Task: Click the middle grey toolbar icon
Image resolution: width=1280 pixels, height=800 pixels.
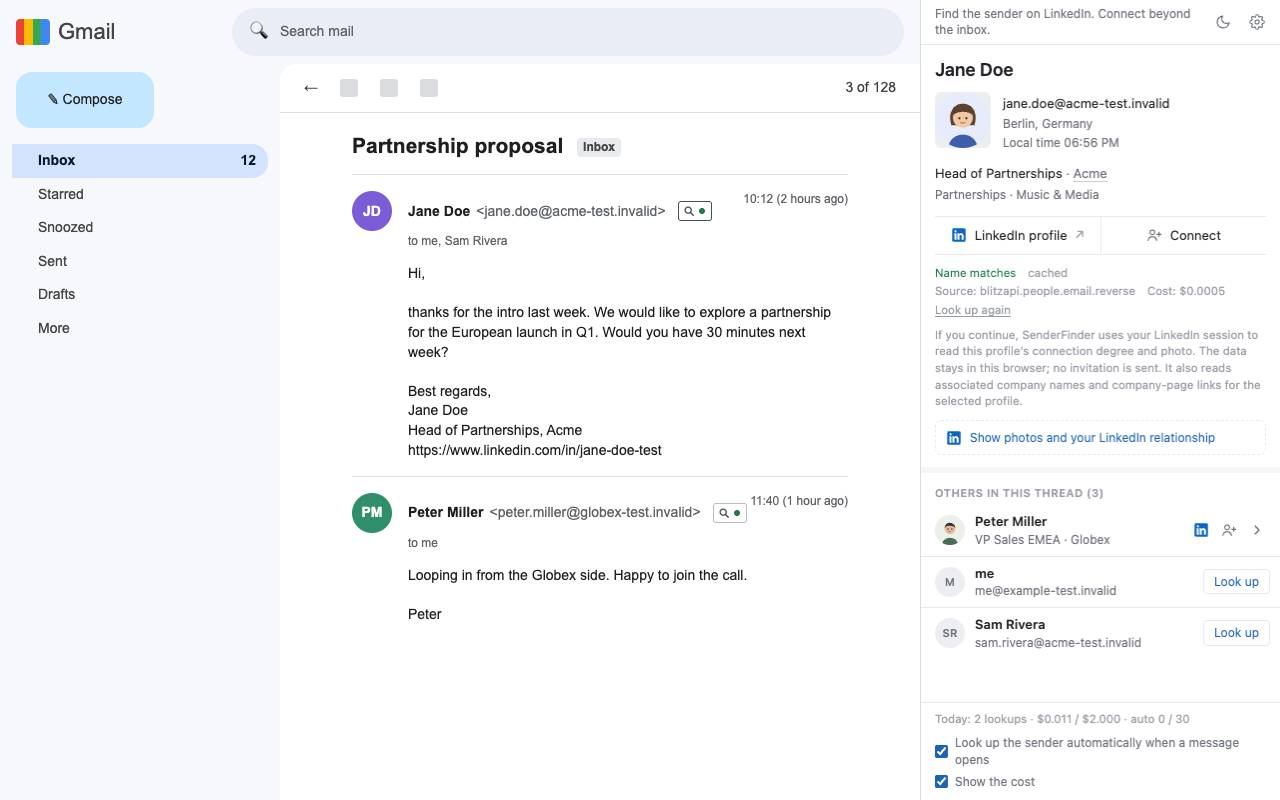Action: tap(389, 88)
